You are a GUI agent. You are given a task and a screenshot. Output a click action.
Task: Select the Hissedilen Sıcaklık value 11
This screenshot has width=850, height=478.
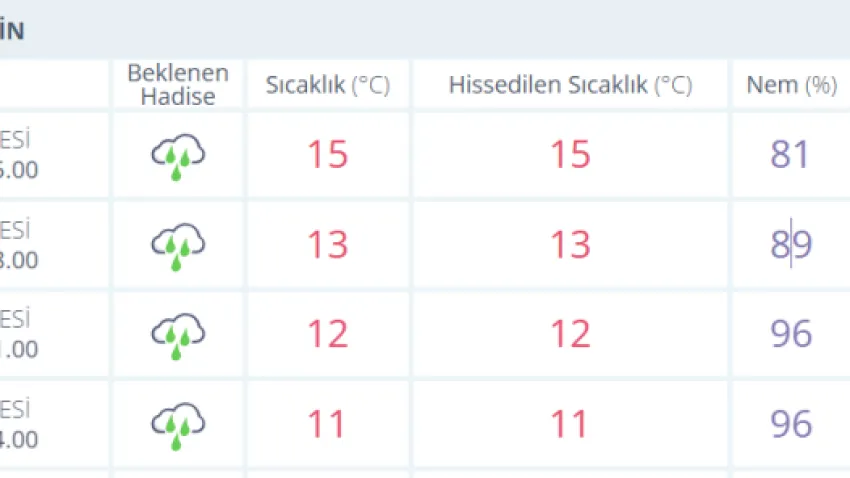(570, 424)
